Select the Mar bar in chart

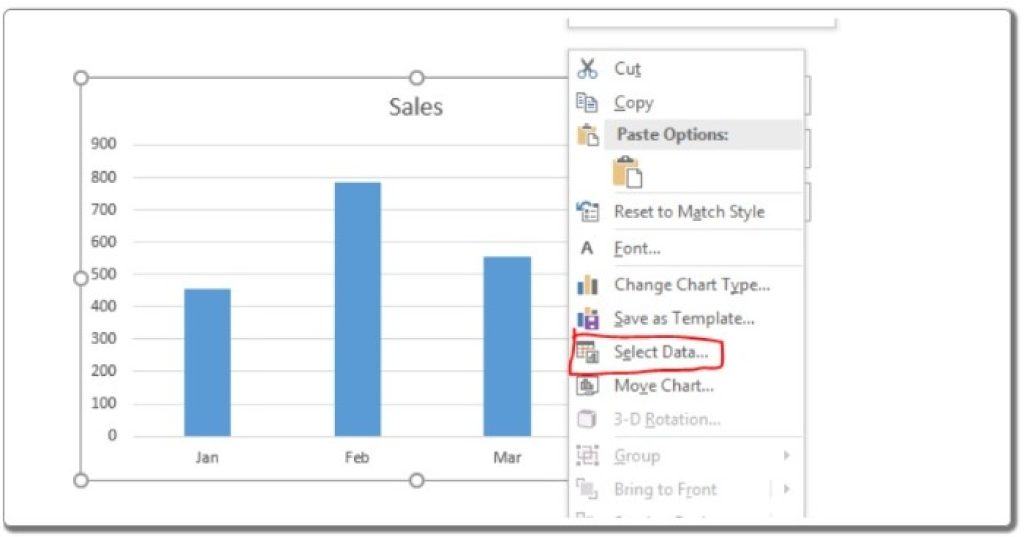507,346
